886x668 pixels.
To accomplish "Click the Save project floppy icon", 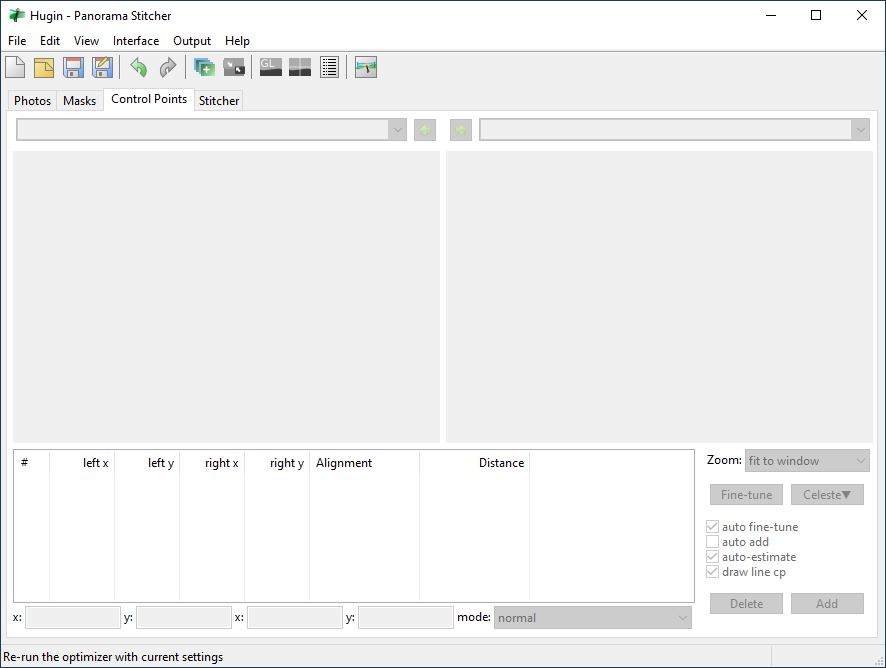I will click(73, 67).
